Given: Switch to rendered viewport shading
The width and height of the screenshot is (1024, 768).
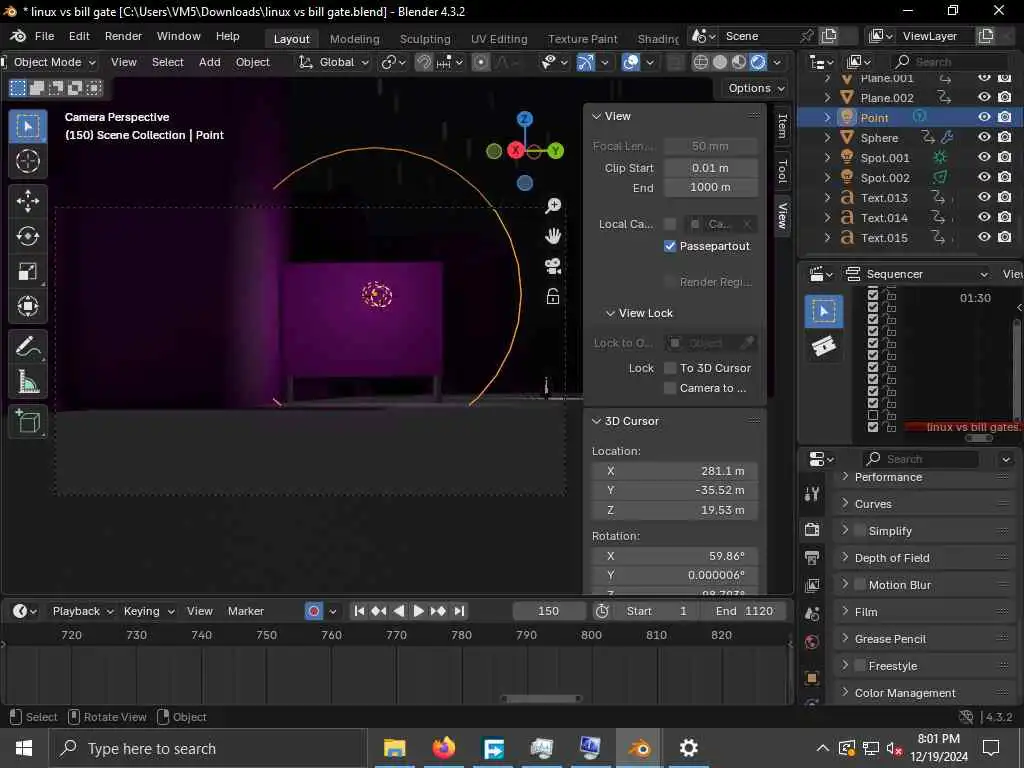Looking at the screenshot, I should coord(758,62).
